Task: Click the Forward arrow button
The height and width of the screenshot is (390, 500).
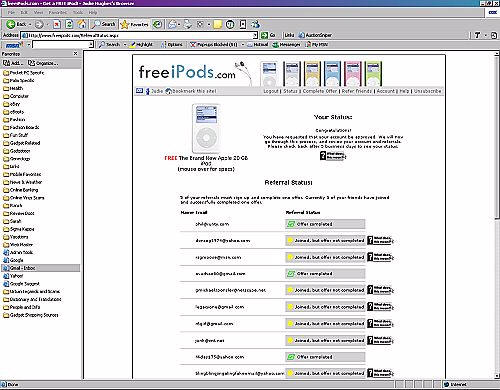Action: click(39, 24)
